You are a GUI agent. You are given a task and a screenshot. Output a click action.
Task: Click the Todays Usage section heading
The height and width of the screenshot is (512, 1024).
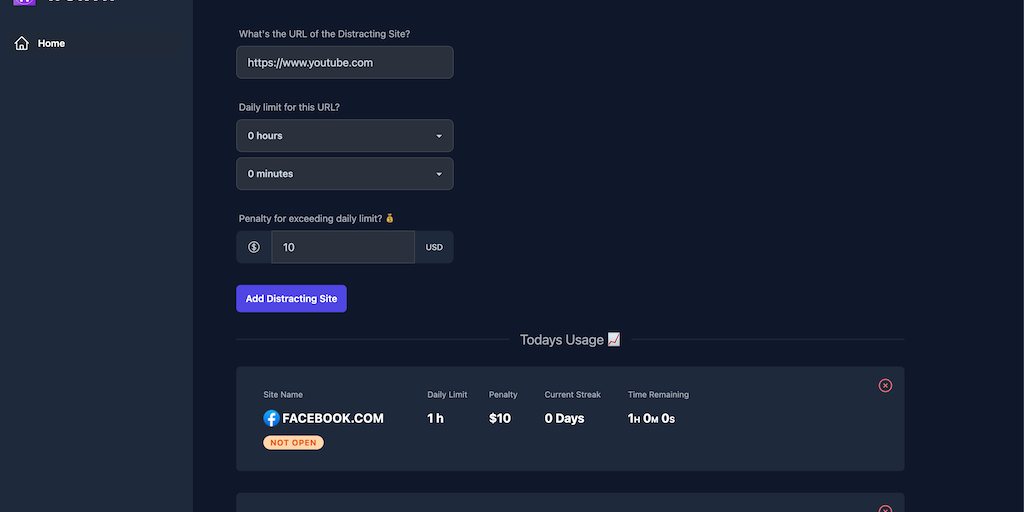pos(561,340)
